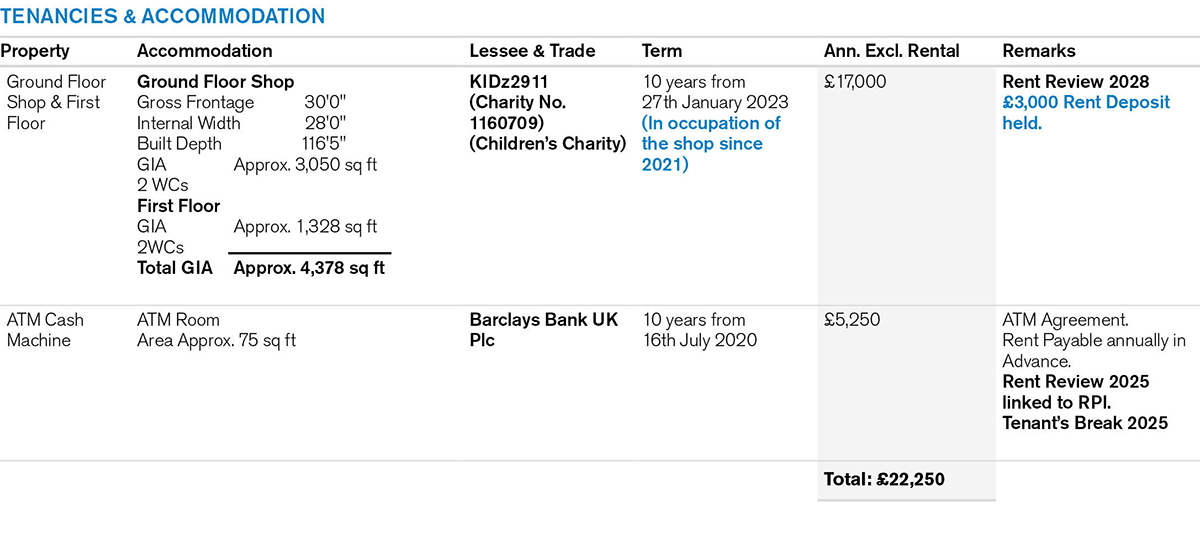Click the Remarks column header
The image size is (1200, 545).
tap(1039, 51)
